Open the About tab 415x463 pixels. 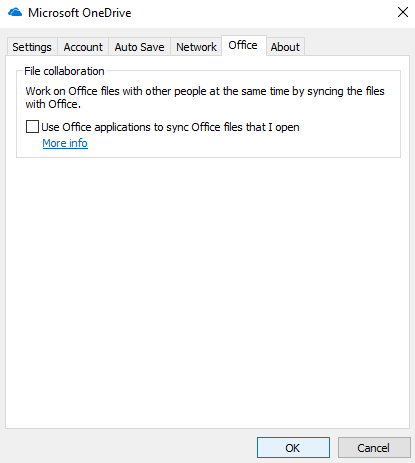[285, 47]
